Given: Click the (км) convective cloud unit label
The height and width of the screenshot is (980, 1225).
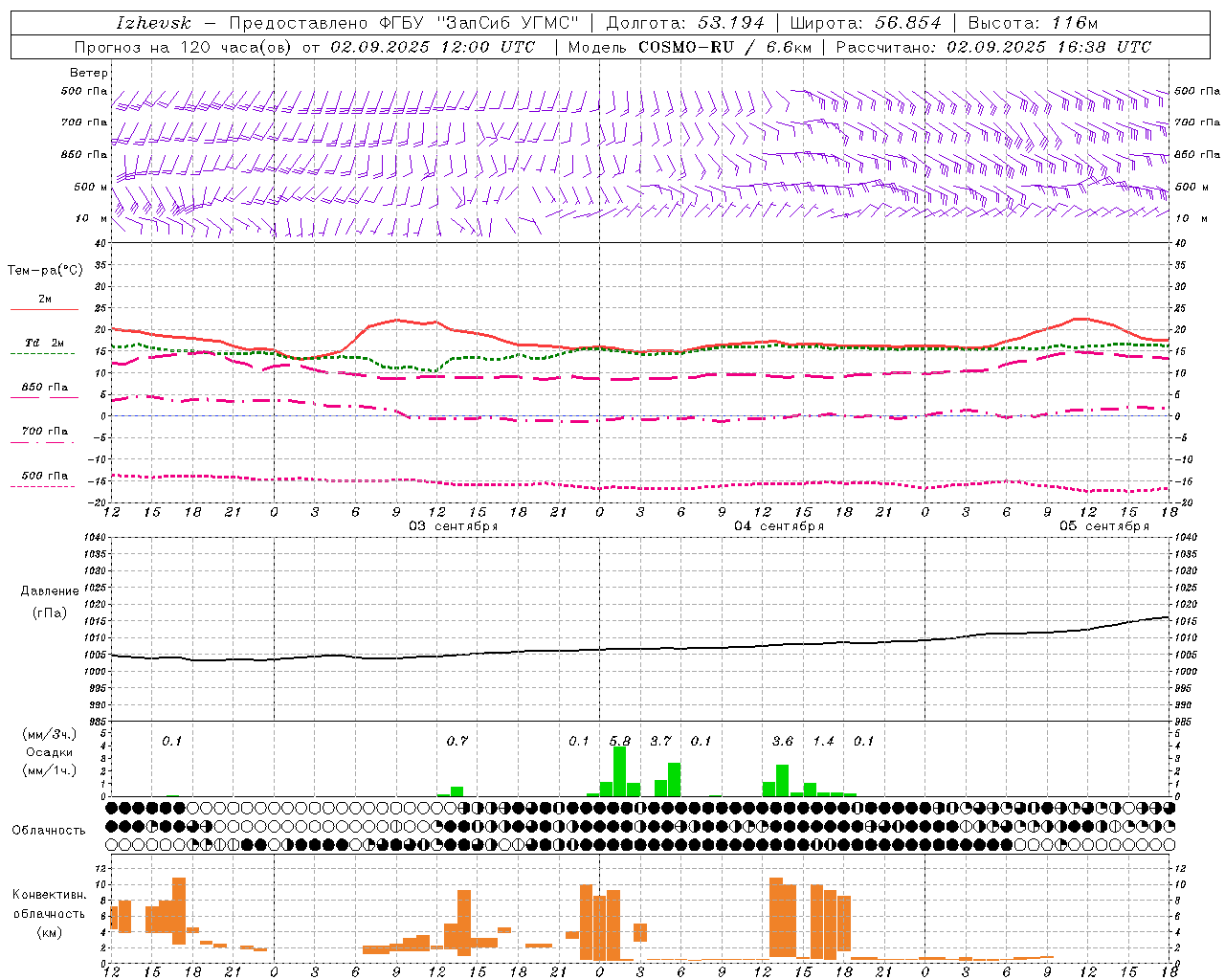Looking at the screenshot, I should coord(49,932).
